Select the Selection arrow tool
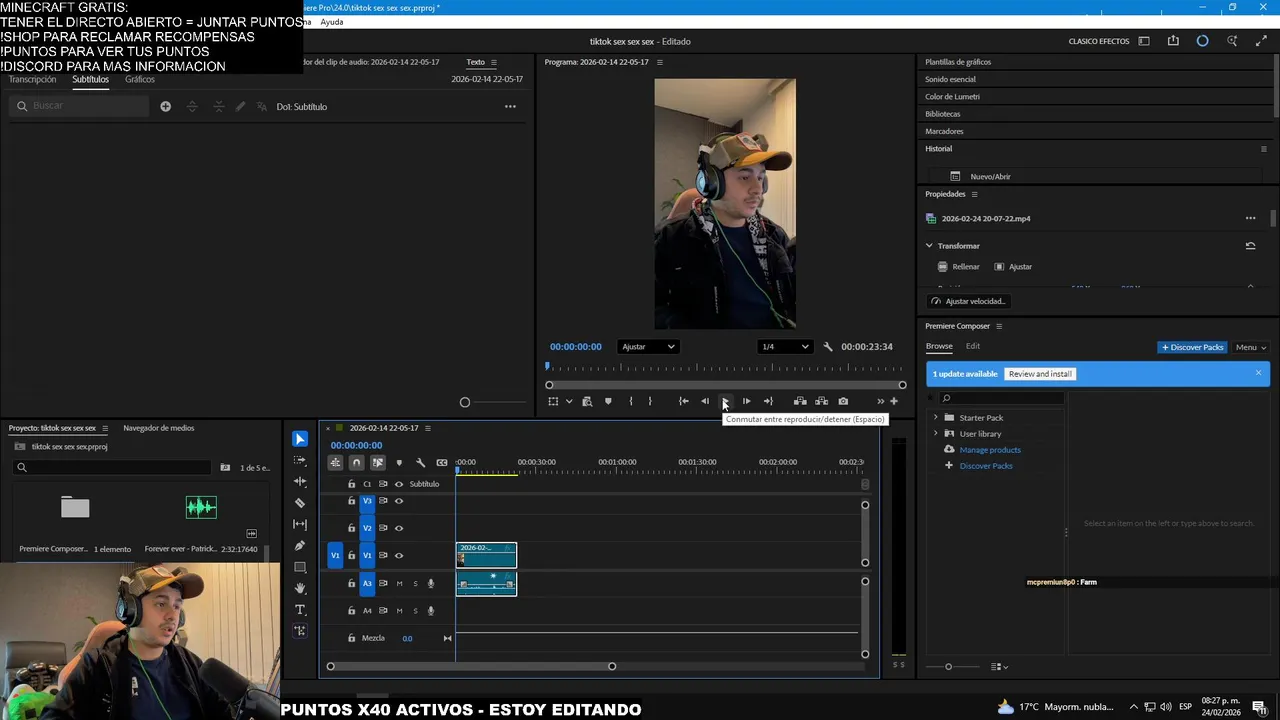The height and width of the screenshot is (720, 1280). tap(300, 439)
